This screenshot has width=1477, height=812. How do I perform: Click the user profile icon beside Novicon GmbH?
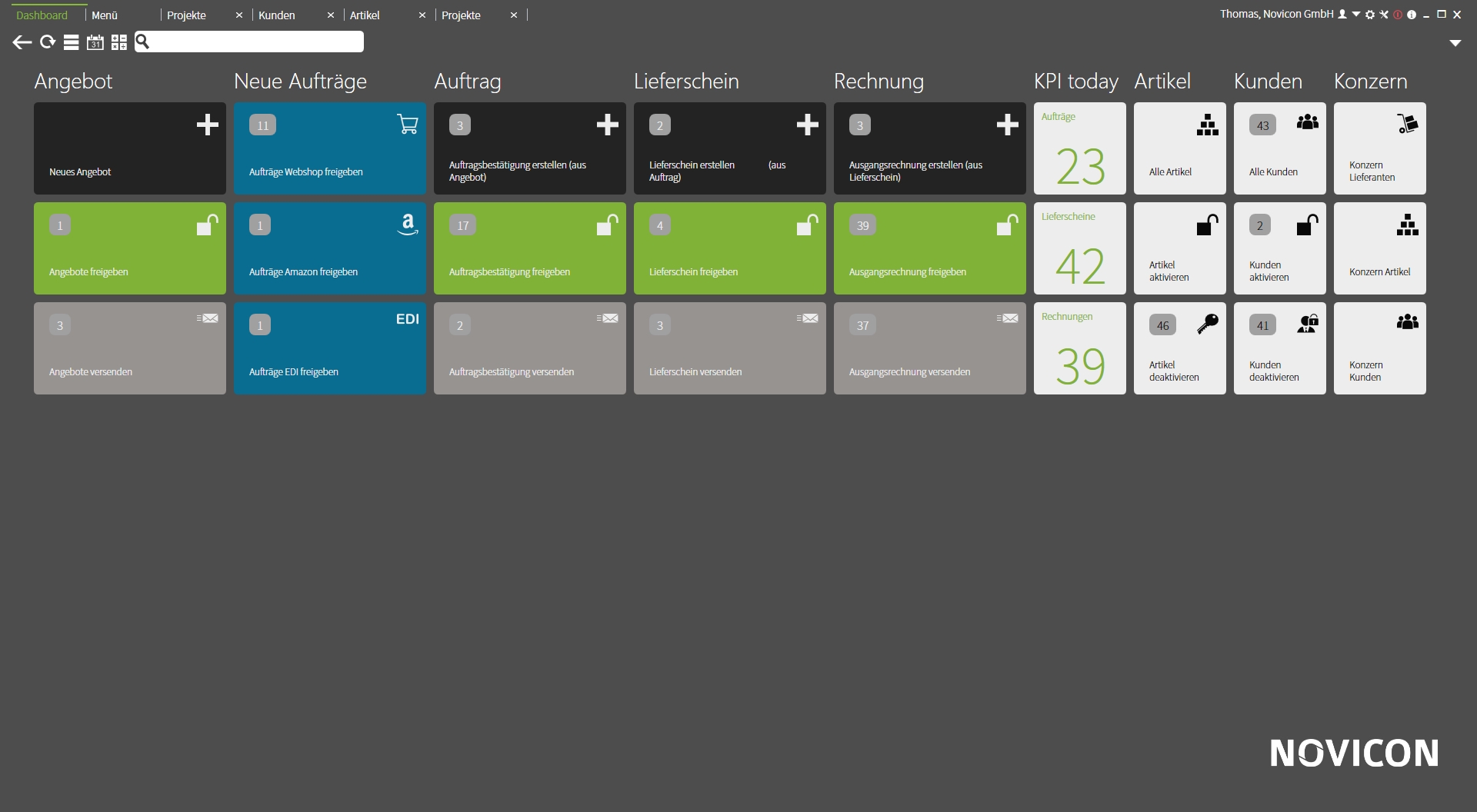click(1342, 15)
